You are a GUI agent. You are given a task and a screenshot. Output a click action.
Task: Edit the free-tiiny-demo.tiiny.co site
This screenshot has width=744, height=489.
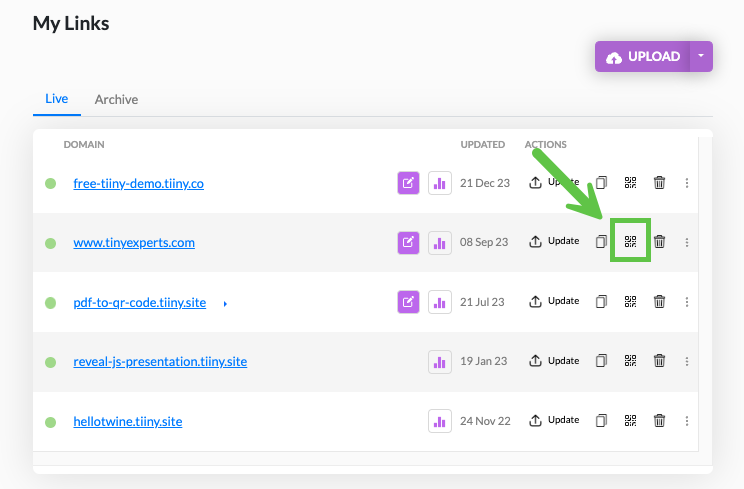click(x=408, y=183)
